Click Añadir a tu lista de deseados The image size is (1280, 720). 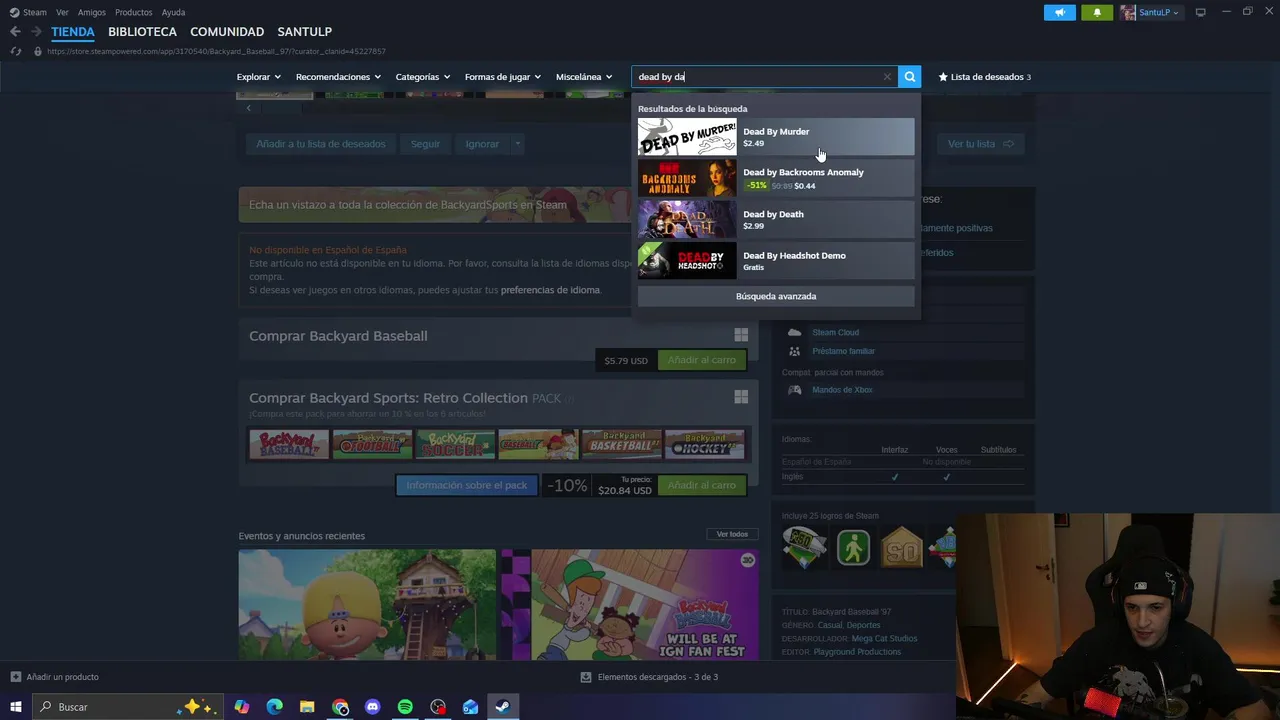[x=320, y=144]
